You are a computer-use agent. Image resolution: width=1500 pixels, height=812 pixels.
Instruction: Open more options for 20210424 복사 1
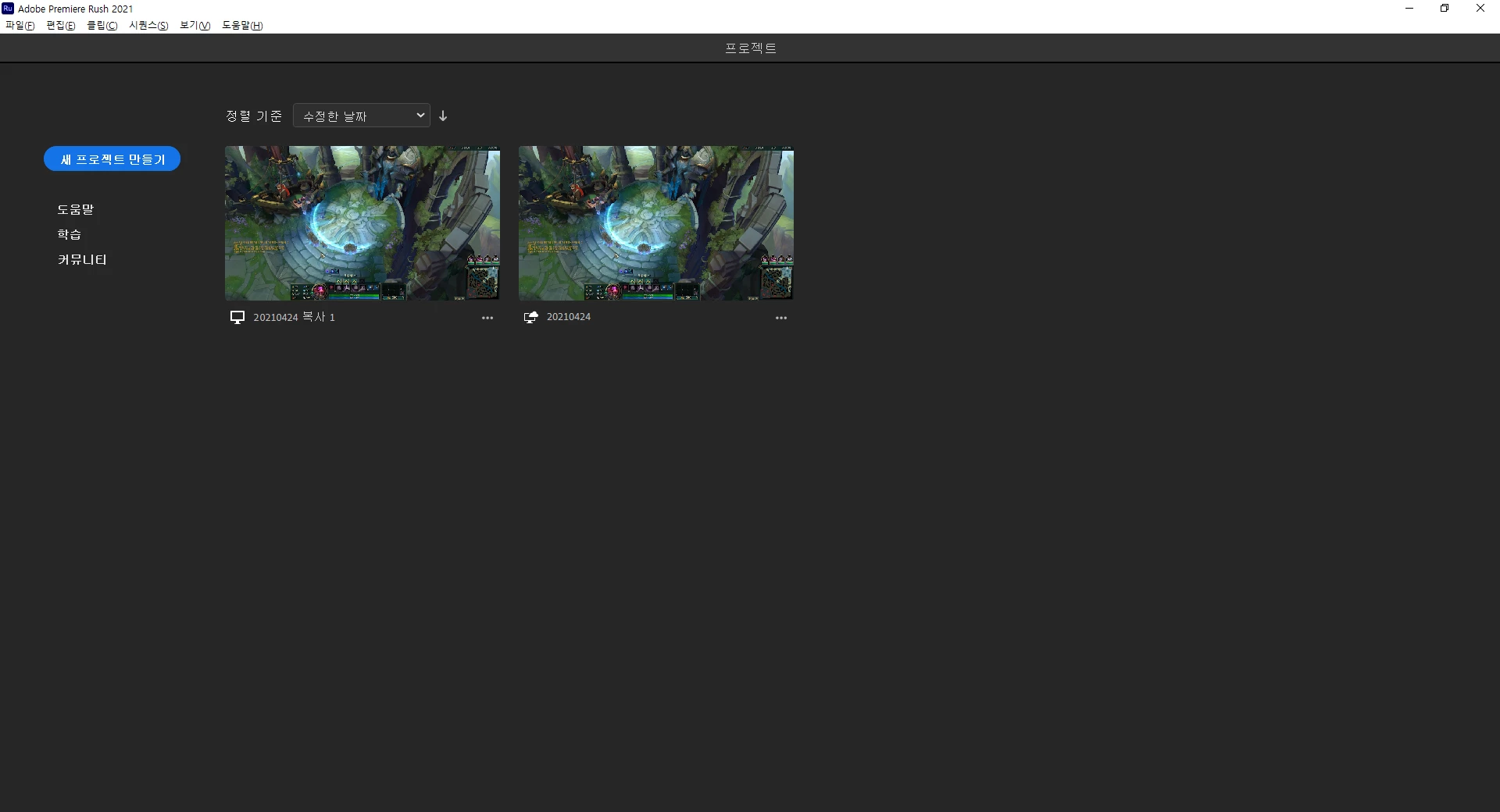click(487, 318)
